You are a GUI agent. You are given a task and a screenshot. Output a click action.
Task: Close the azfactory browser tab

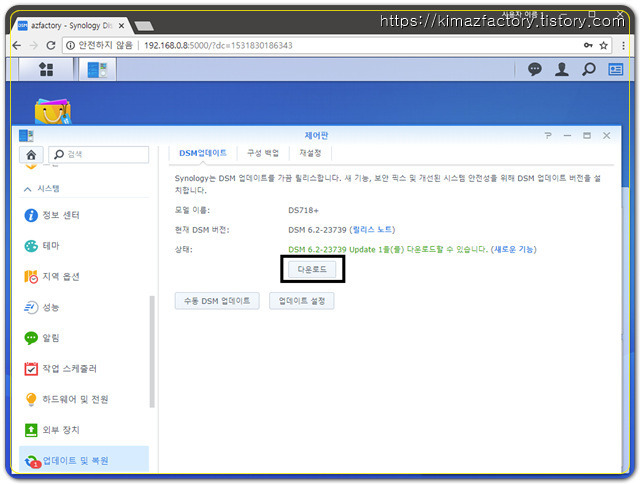121,26
